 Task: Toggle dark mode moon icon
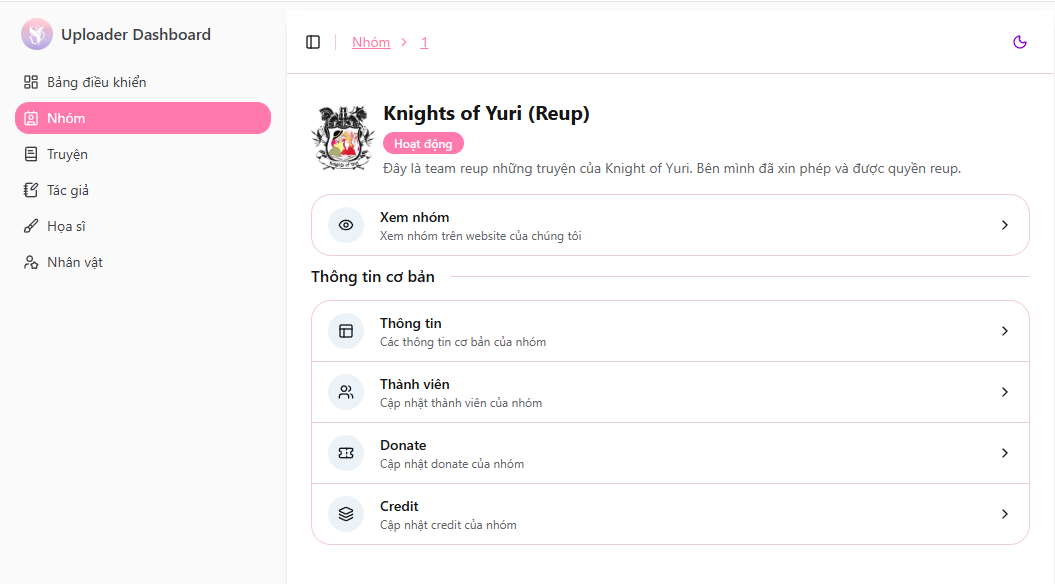coord(1020,42)
